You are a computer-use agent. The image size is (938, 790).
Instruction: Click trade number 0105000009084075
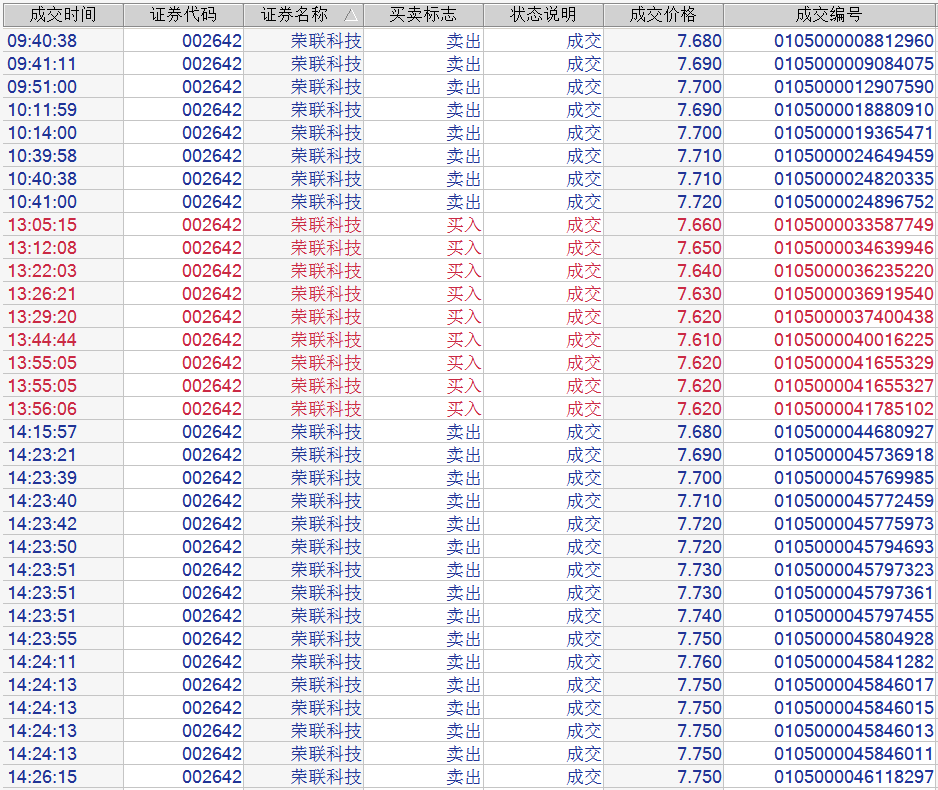click(854, 64)
